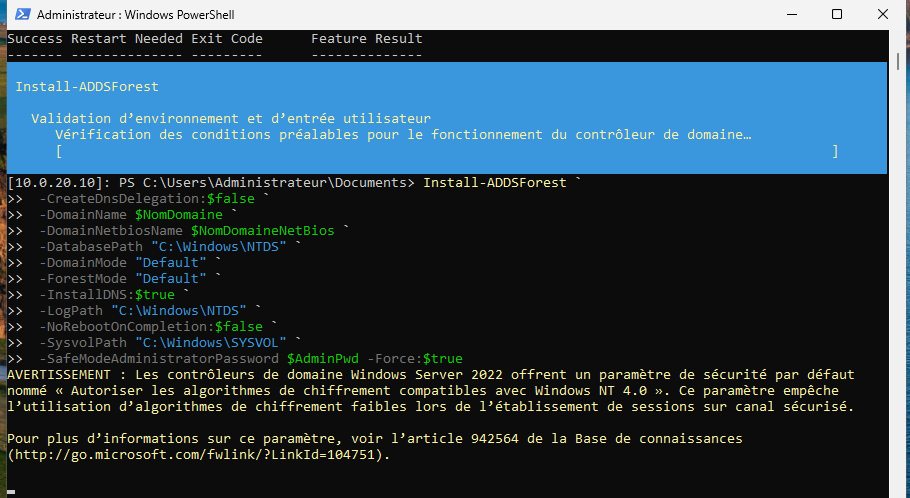The height and width of the screenshot is (498, 910).
Task: Click the '-Force:$true' switch
Action: (415, 359)
